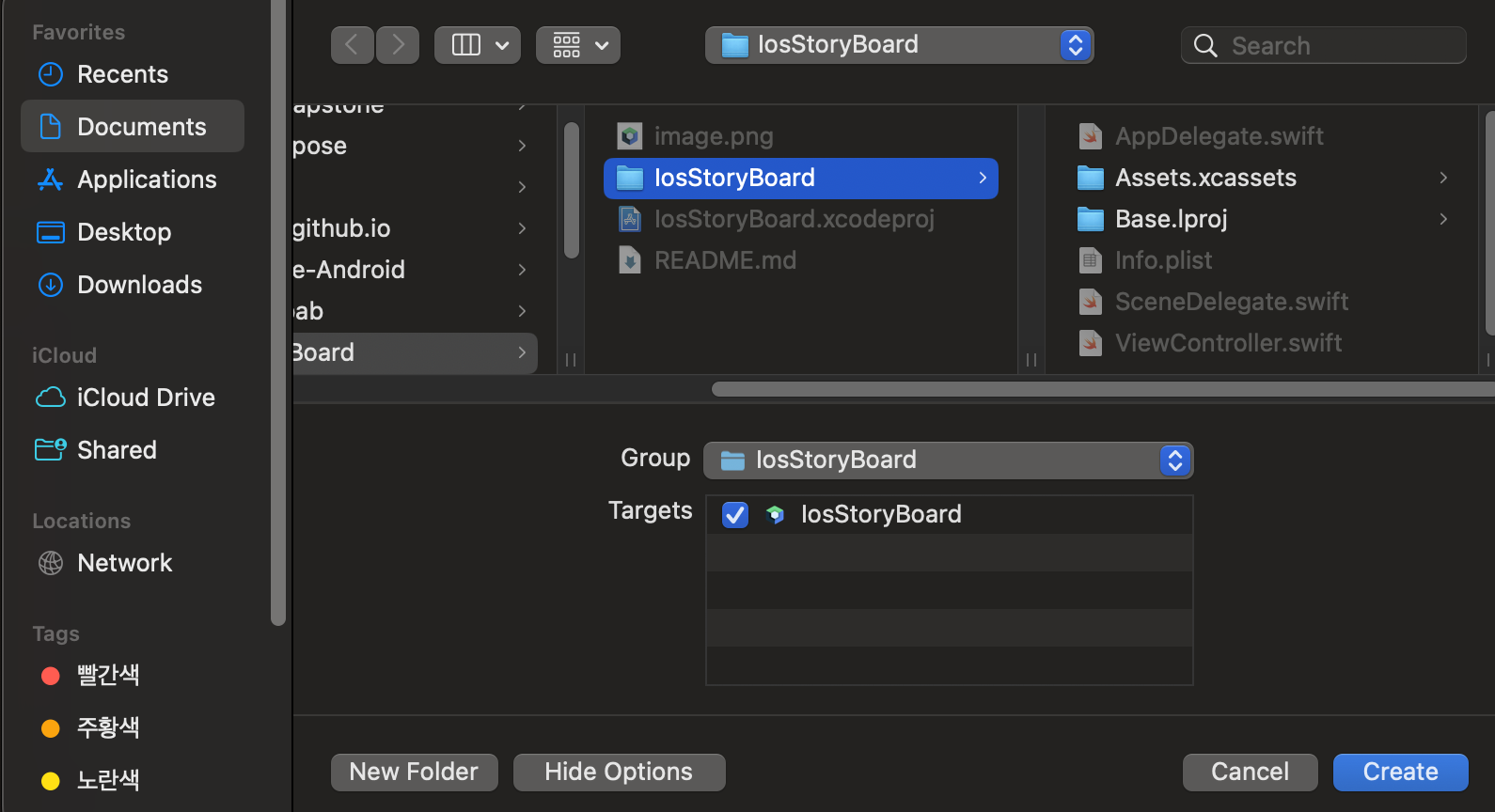Open the Shared sidebar location
Screen dimensions: 1495x812
(133, 450)
